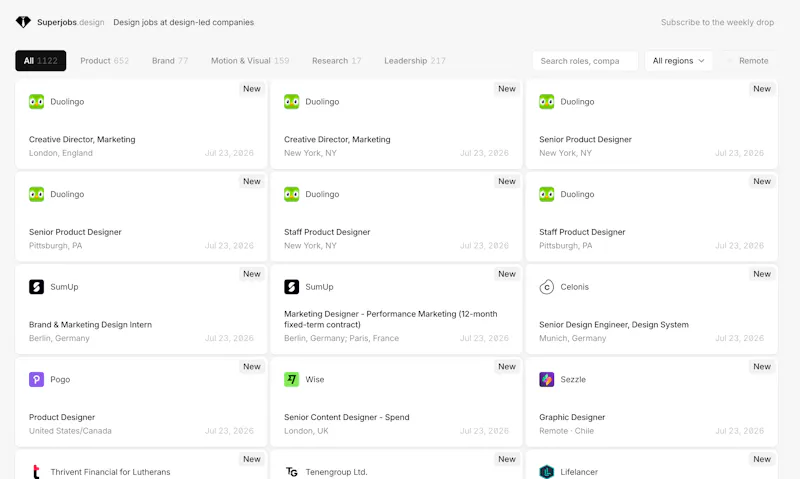800x479 pixels.
Task: Click the Superjobs.design site name
Action: (70, 22)
